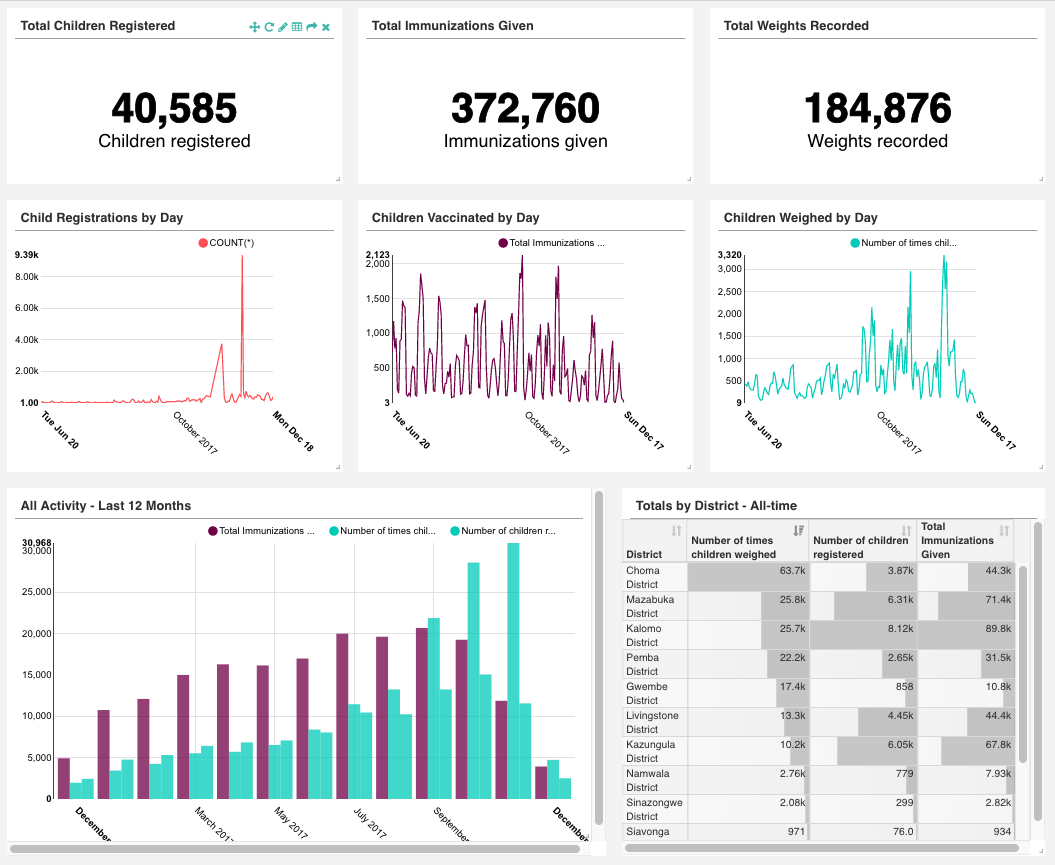Image resolution: width=1055 pixels, height=865 pixels.
Task: Click the 372,760 immunizations number
Action: (x=525, y=108)
